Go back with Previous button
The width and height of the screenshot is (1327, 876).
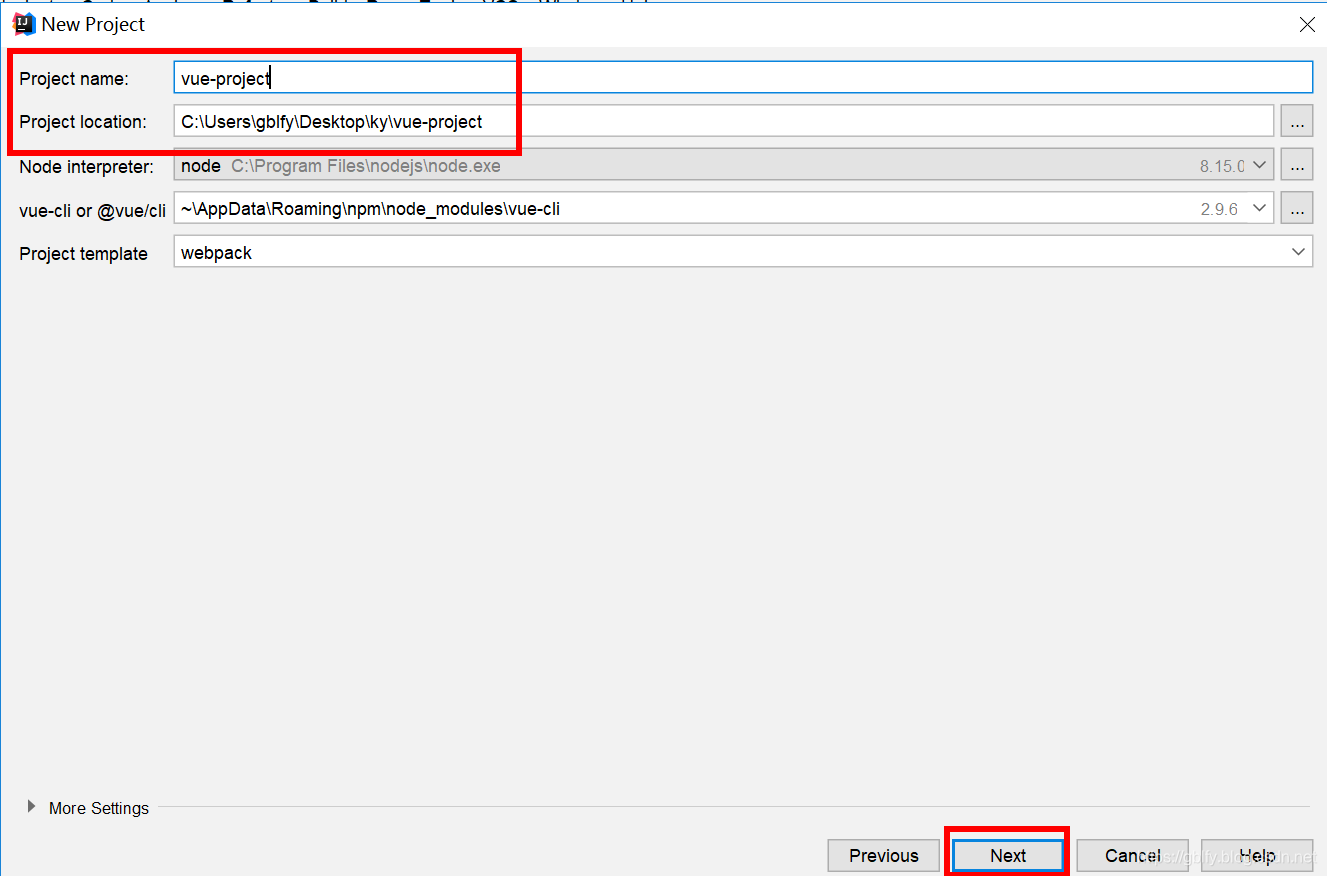[884, 856]
